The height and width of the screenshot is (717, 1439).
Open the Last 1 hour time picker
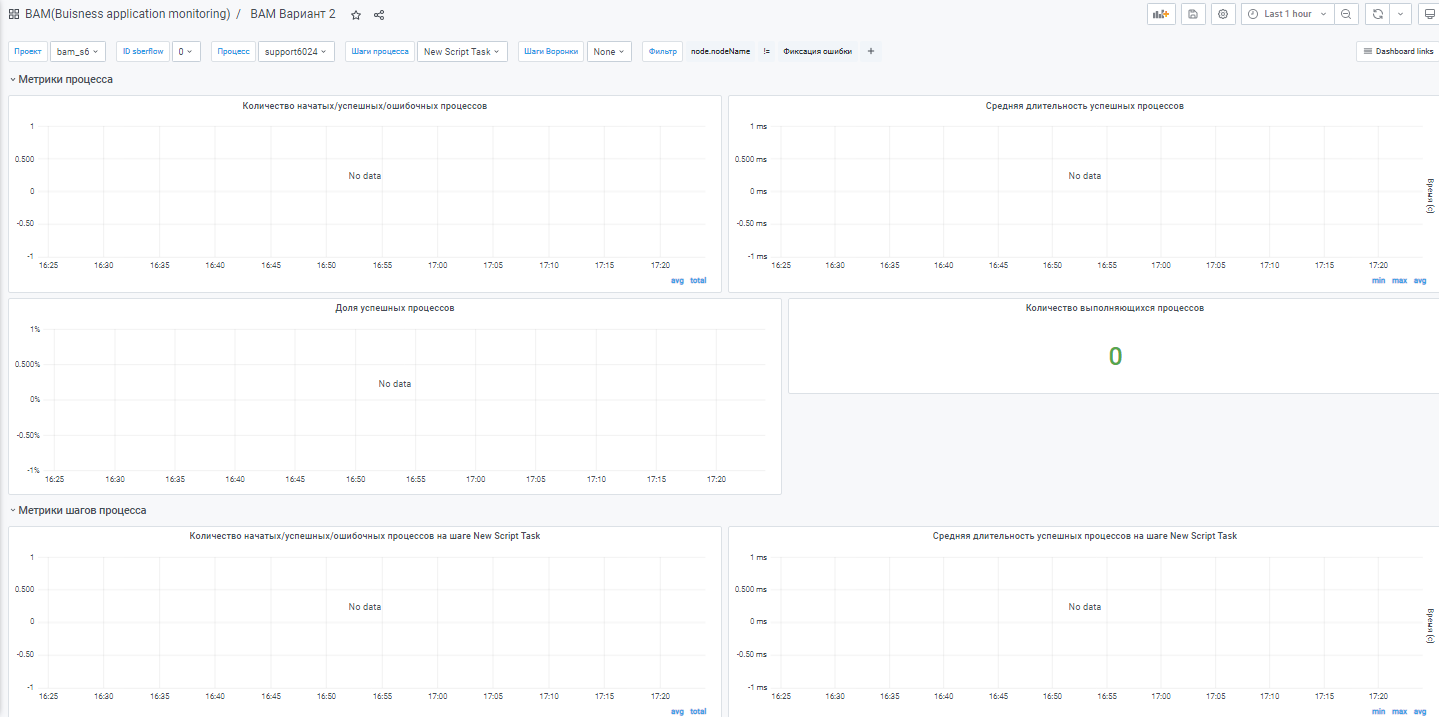1288,14
